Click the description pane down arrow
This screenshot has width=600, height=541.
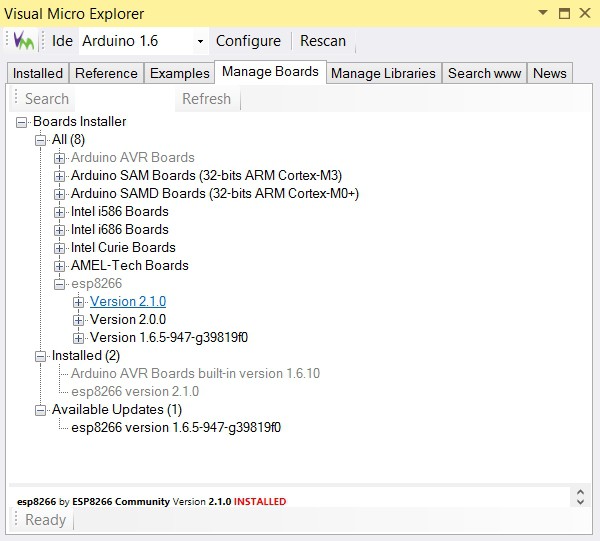click(x=580, y=502)
